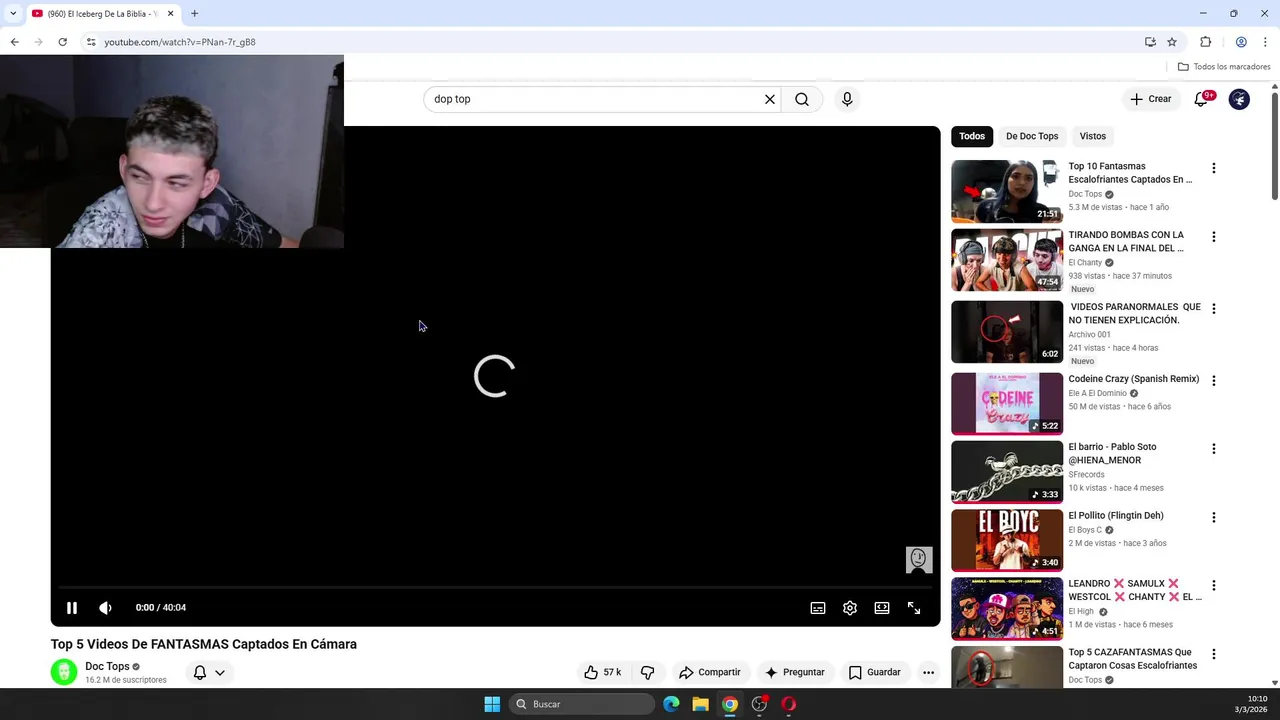
Task: Click the search magnifier button
Action: pyautogui.click(x=802, y=99)
